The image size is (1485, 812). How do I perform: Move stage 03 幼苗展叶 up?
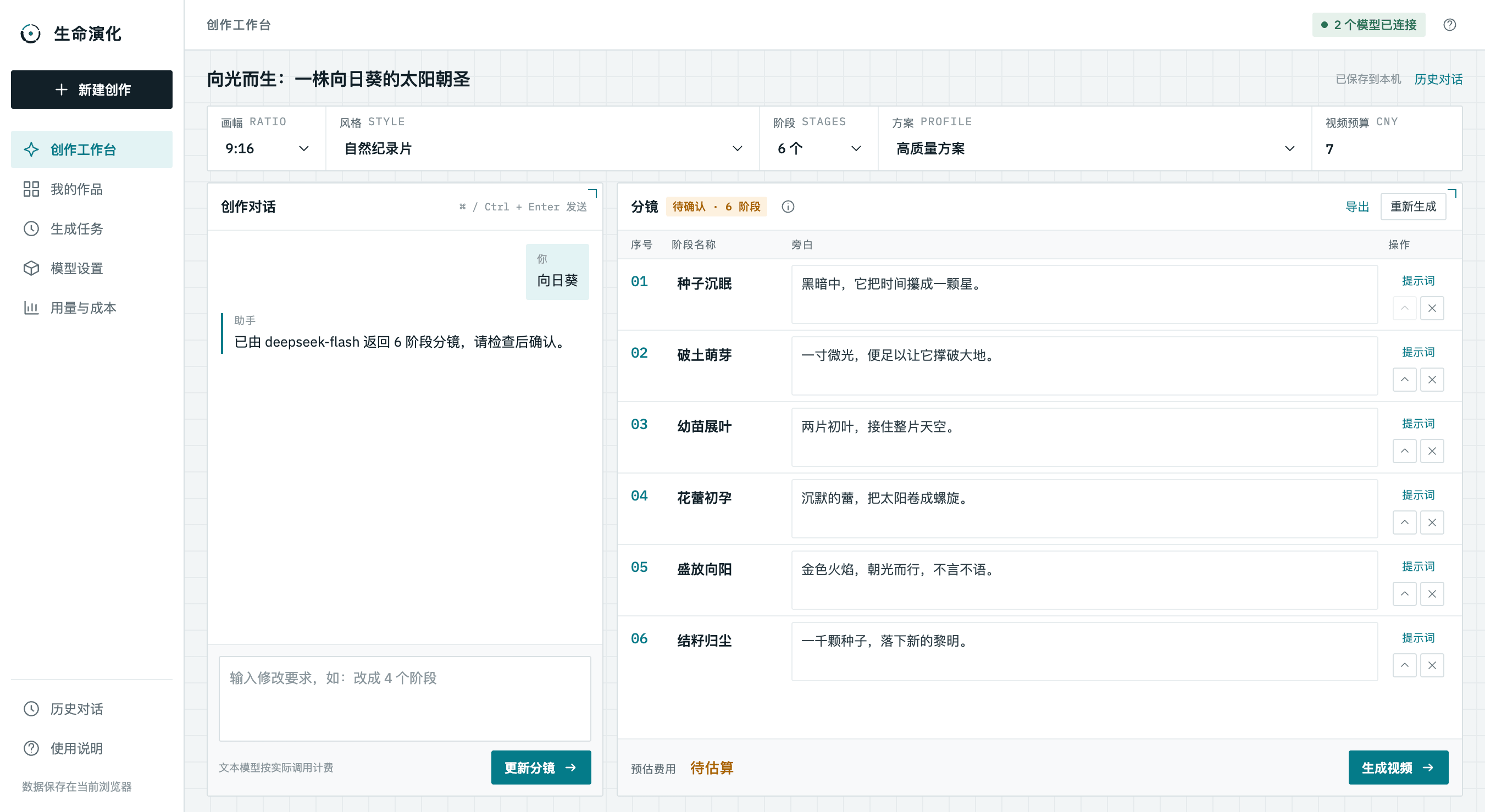coord(1404,451)
